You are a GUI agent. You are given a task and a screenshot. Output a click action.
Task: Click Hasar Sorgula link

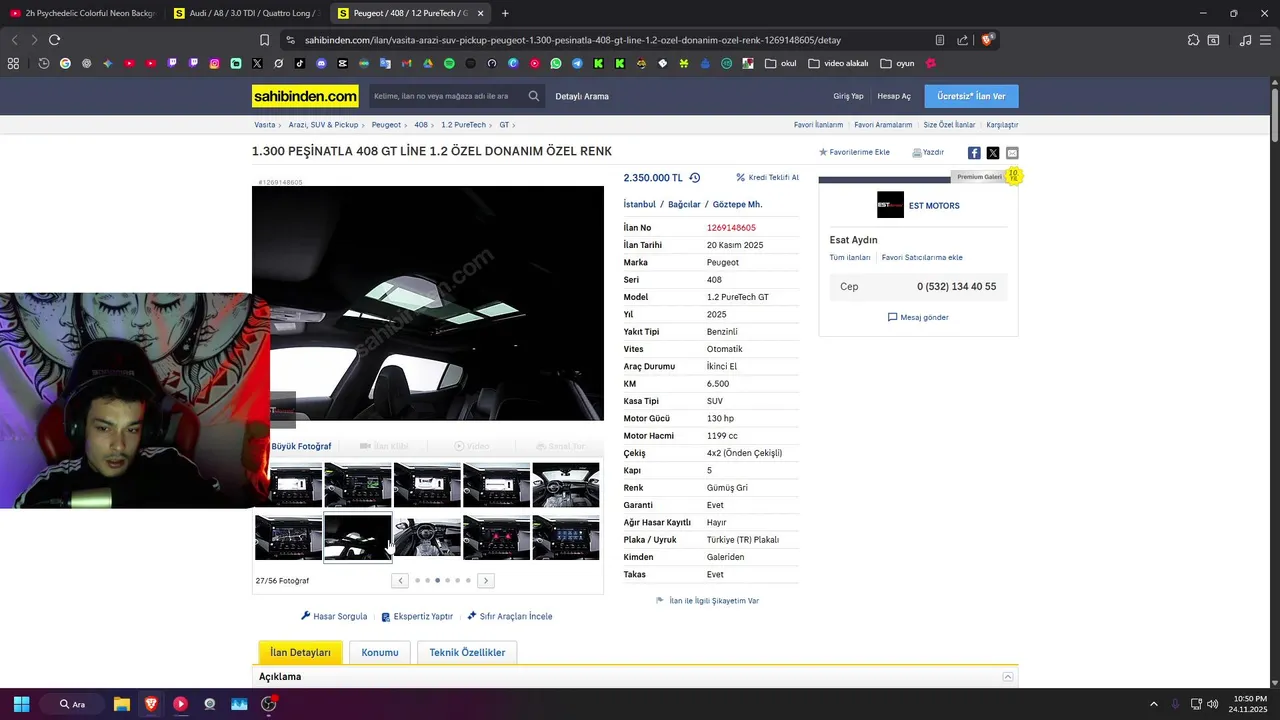pos(334,616)
